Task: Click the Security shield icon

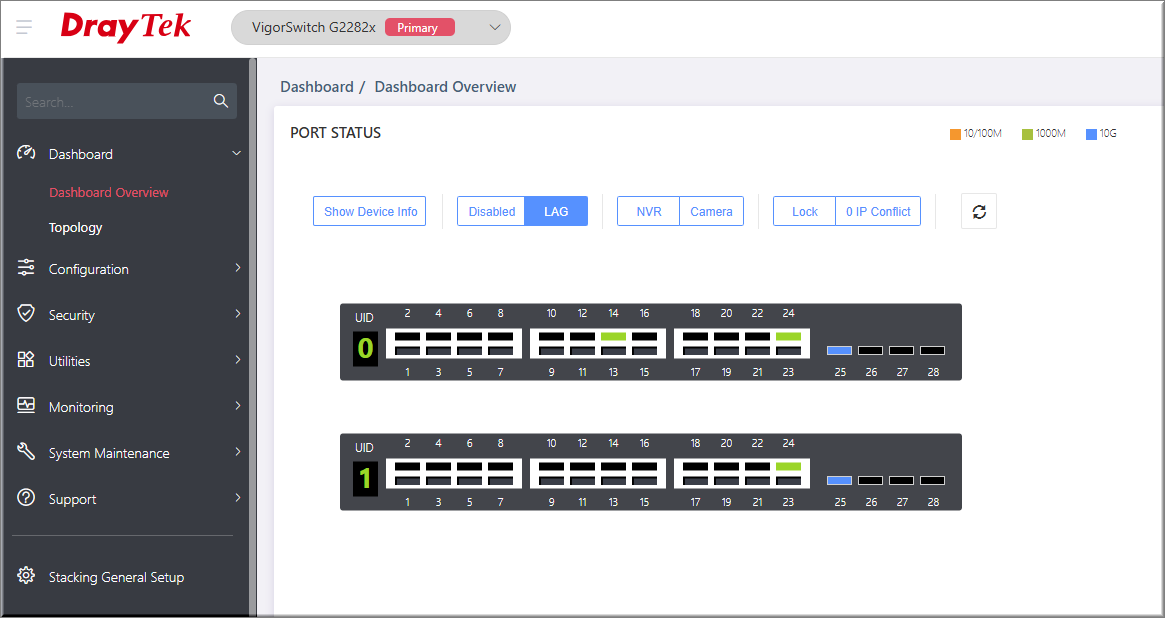Action: [27, 314]
